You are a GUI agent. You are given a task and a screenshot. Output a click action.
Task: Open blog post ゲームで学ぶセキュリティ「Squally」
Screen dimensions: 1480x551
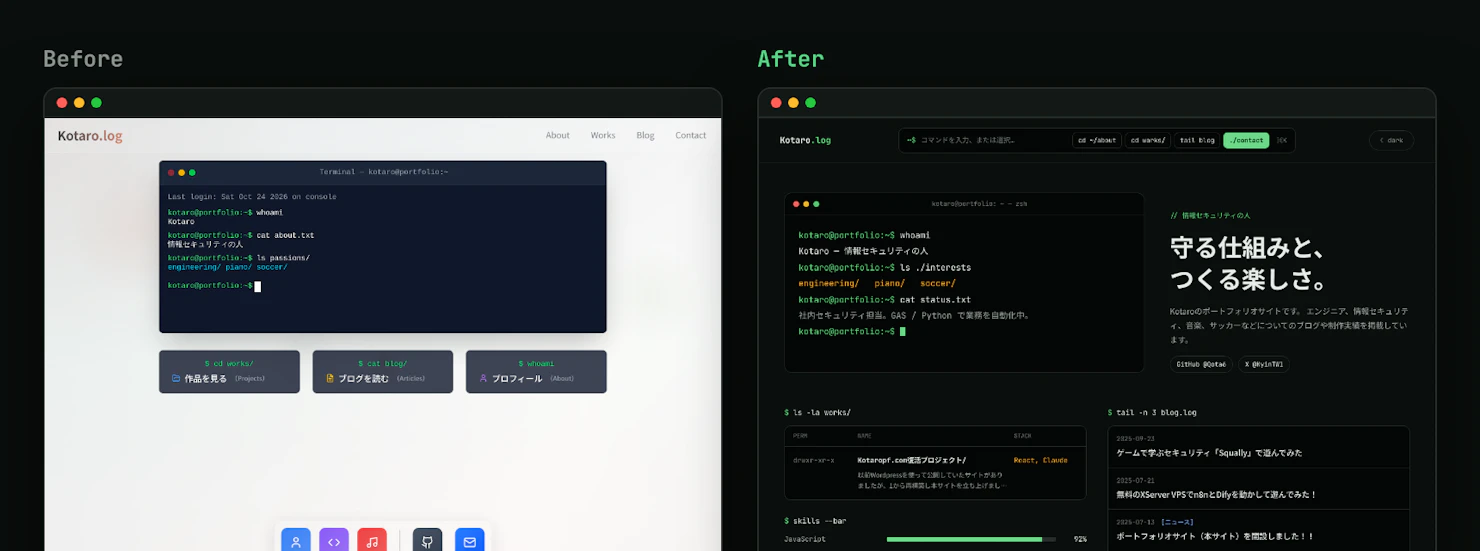click(x=1259, y=446)
